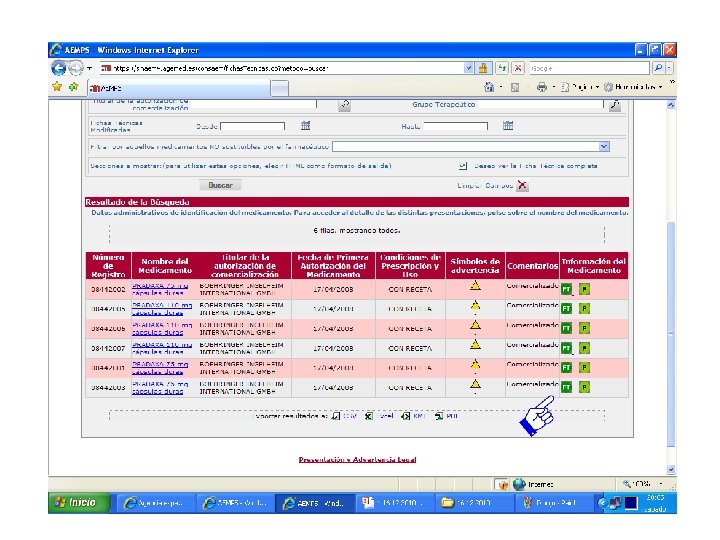Open PRADAXA 75 mg link in row 08442001
Viewport: 720px width, 540px height.
point(160,367)
